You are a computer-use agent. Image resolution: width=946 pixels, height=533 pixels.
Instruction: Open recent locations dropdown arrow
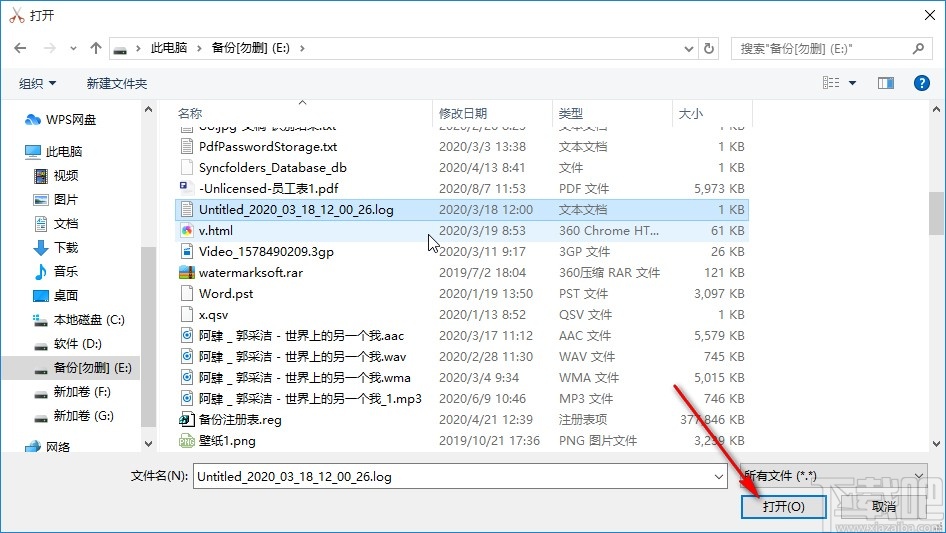coord(73,48)
